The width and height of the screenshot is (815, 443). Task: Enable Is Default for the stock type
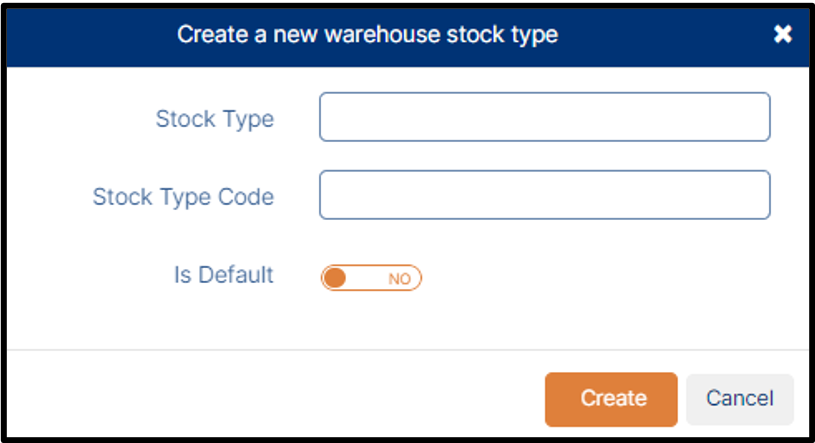pyautogui.click(x=371, y=278)
